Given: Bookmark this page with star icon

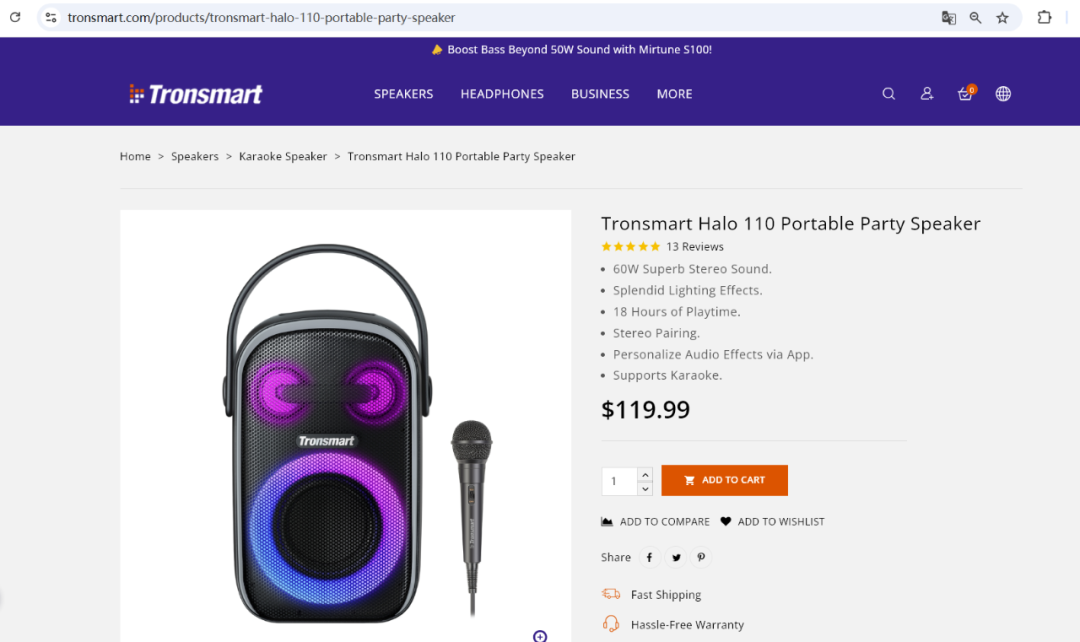Looking at the screenshot, I should [1002, 18].
